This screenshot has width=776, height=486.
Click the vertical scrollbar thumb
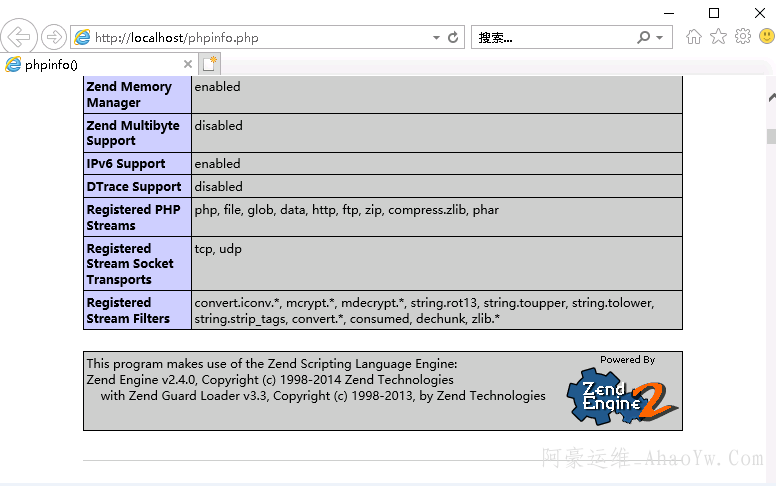[x=771, y=136]
